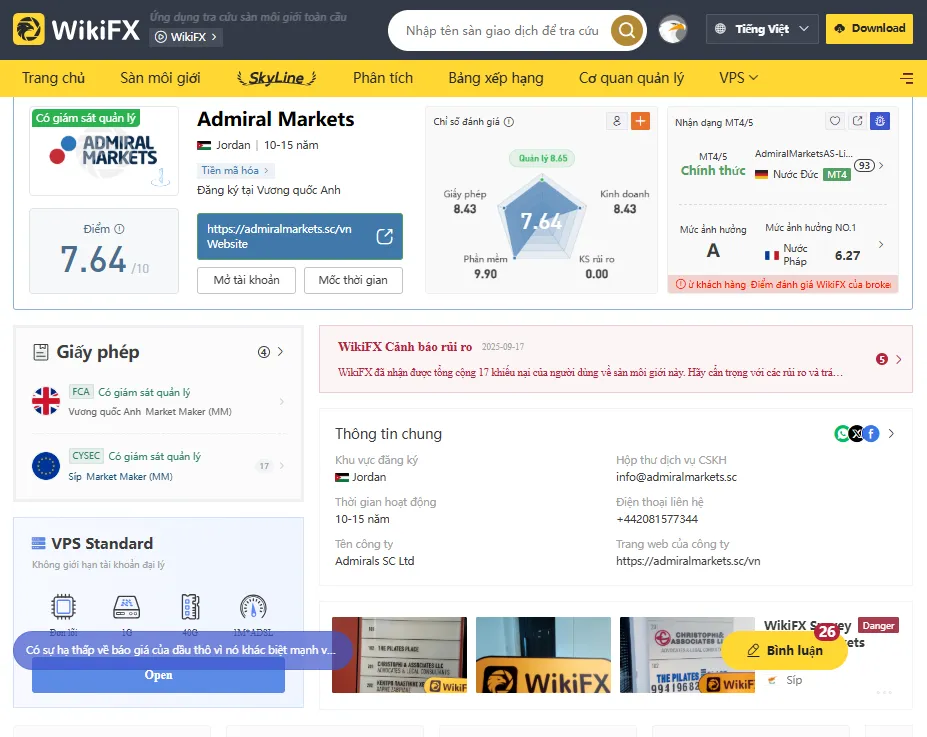
Task: Open Cơ quan quản lý menu
Action: pyautogui.click(x=631, y=77)
